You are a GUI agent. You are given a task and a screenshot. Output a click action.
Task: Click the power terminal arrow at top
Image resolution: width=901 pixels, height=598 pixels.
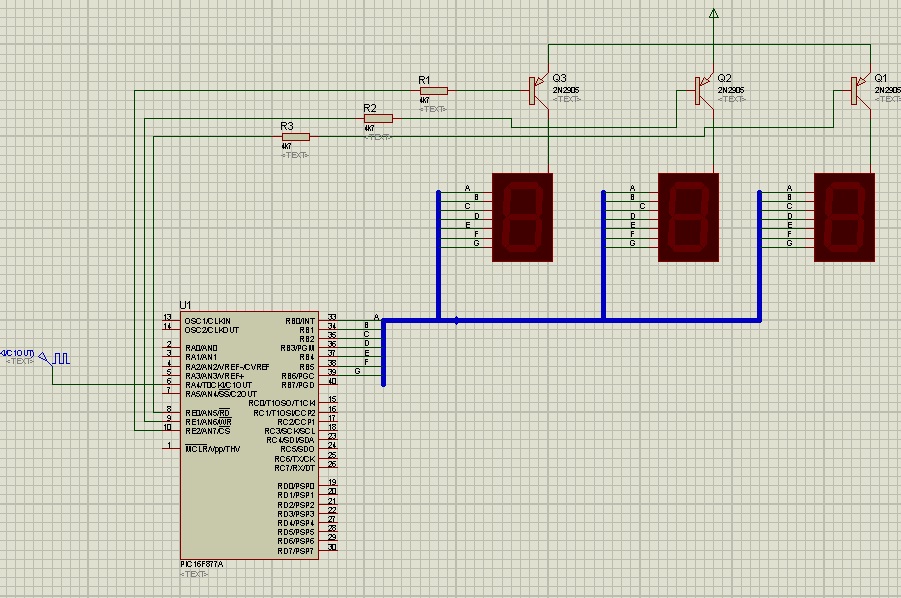coord(713,14)
